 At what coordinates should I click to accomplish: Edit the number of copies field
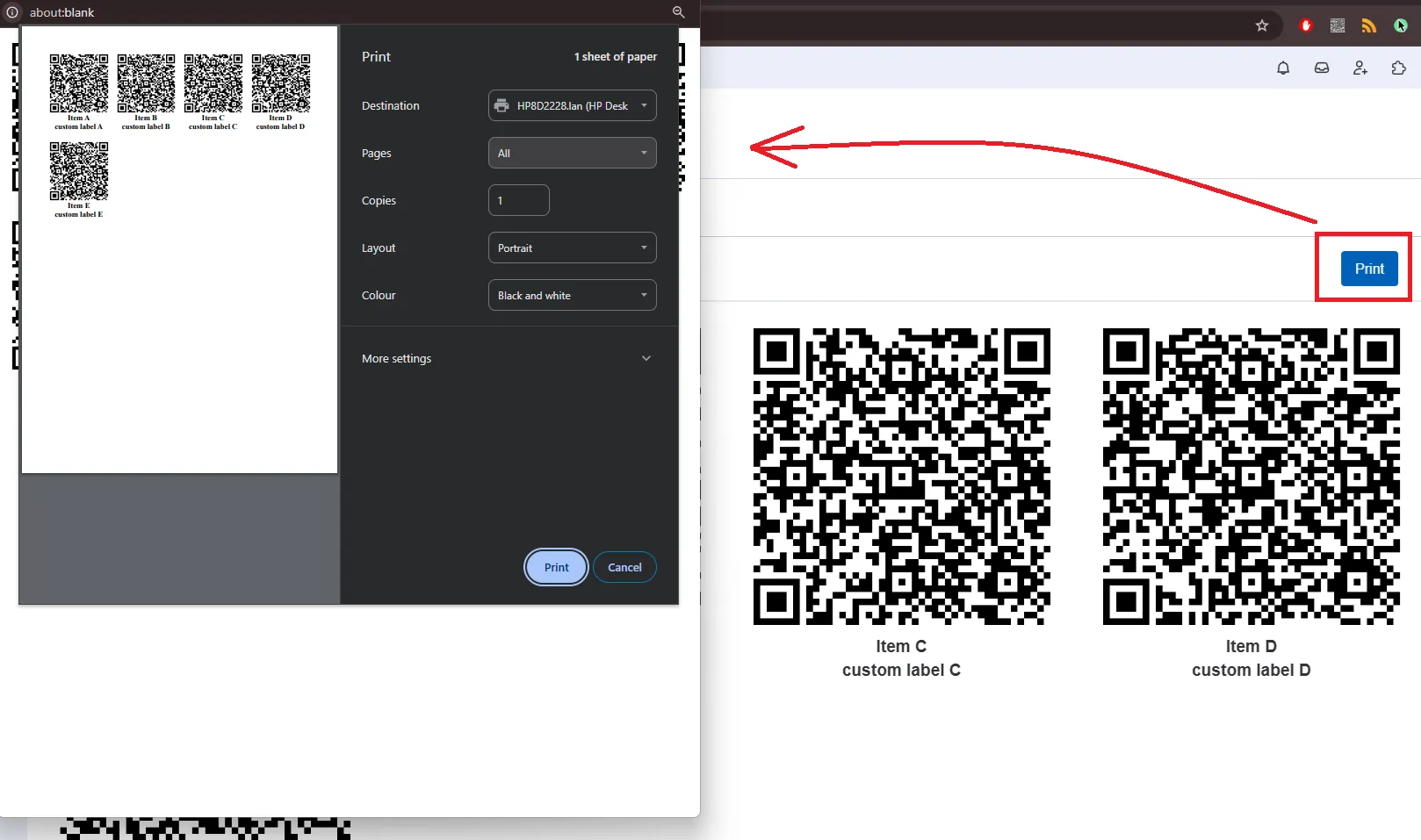518,200
